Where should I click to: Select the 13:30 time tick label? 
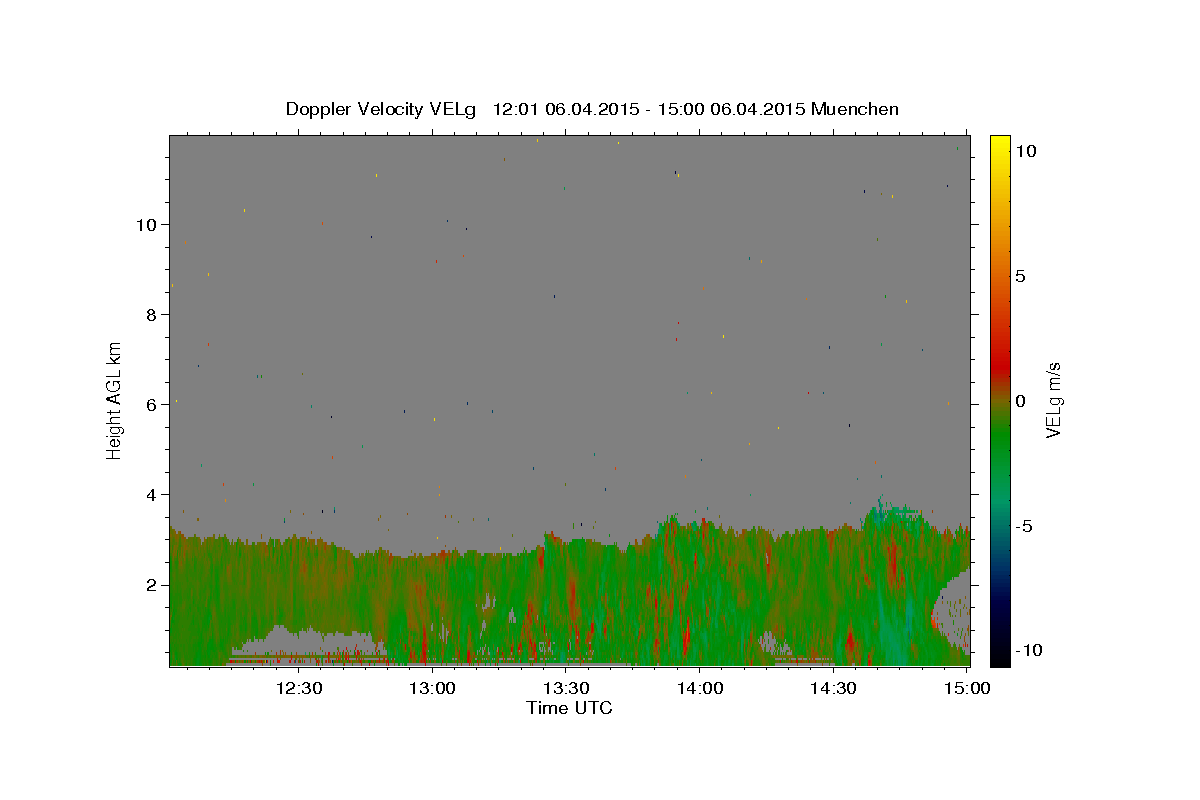click(x=566, y=688)
